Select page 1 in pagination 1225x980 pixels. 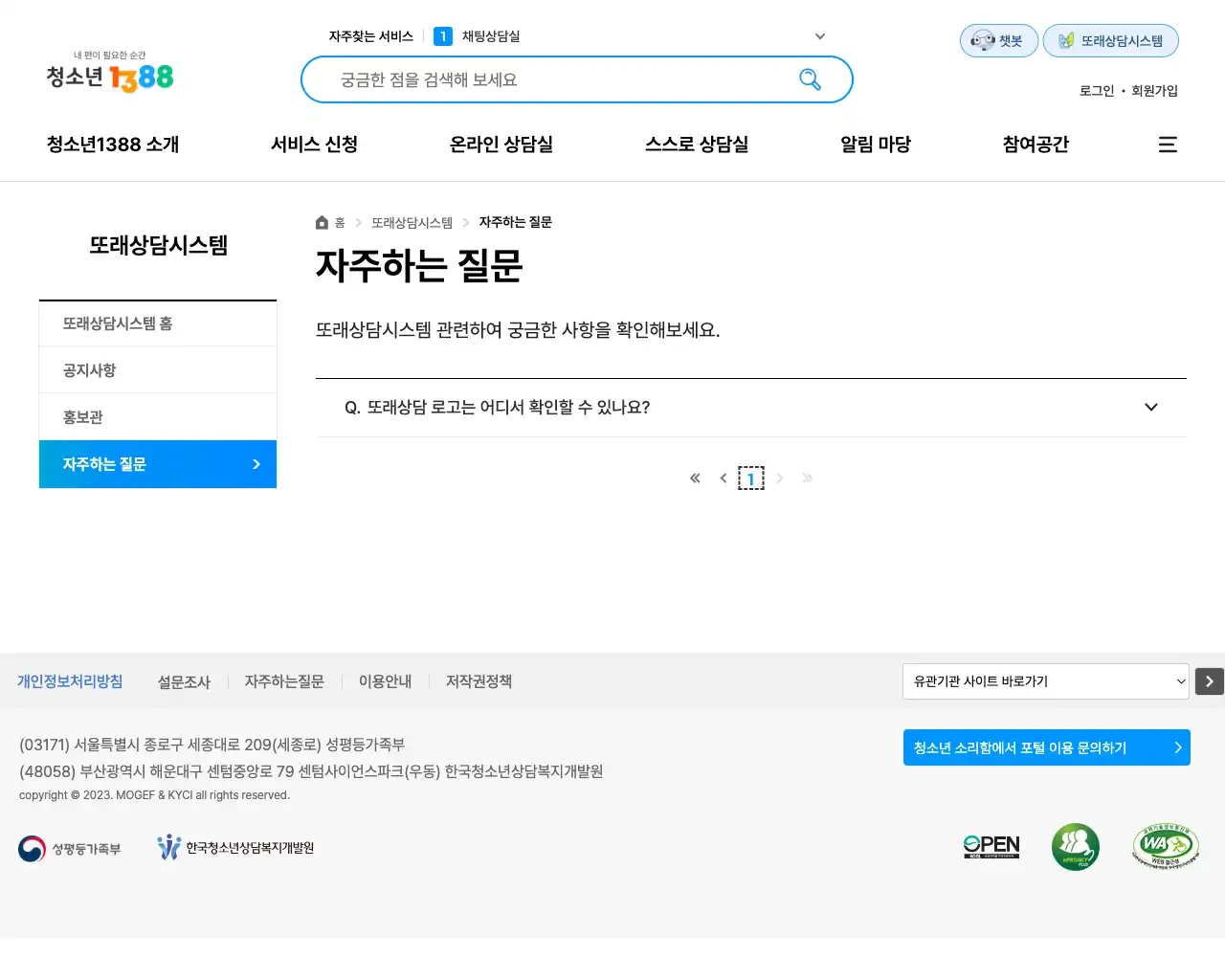click(x=751, y=479)
